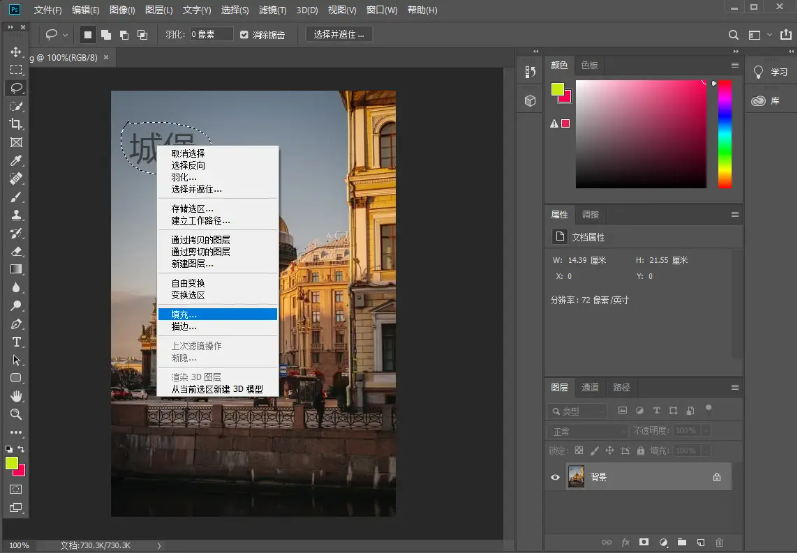797x553 pixels.
Task: Swap foreground and background colors
Action: tap(21, 449)
